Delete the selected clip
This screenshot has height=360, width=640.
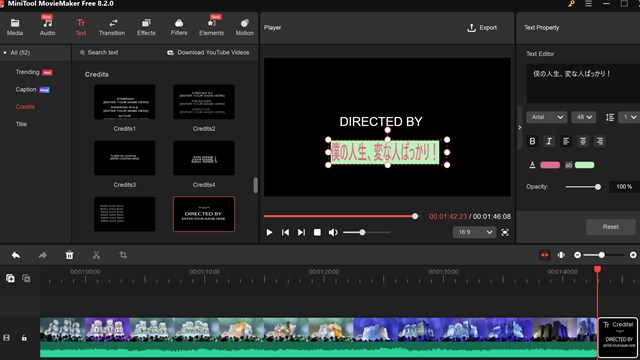[69, 255]
